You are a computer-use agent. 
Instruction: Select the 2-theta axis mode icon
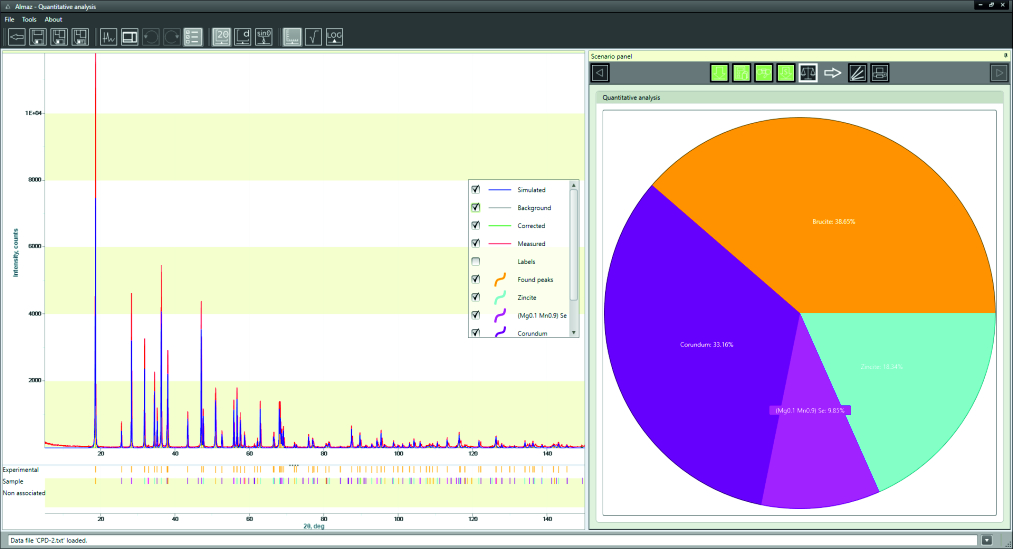[x=223, y=37]
